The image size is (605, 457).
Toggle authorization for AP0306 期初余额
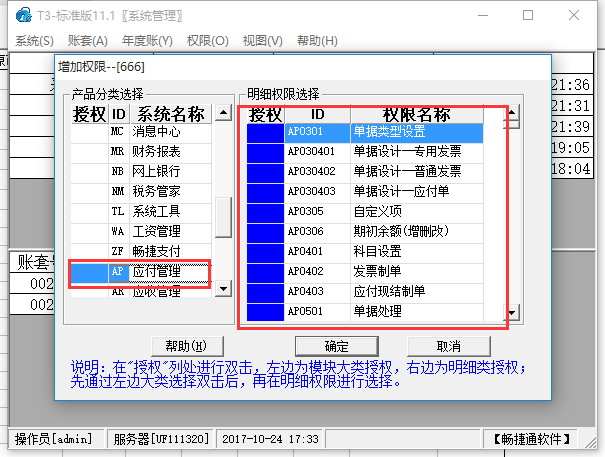coord(265,234)
